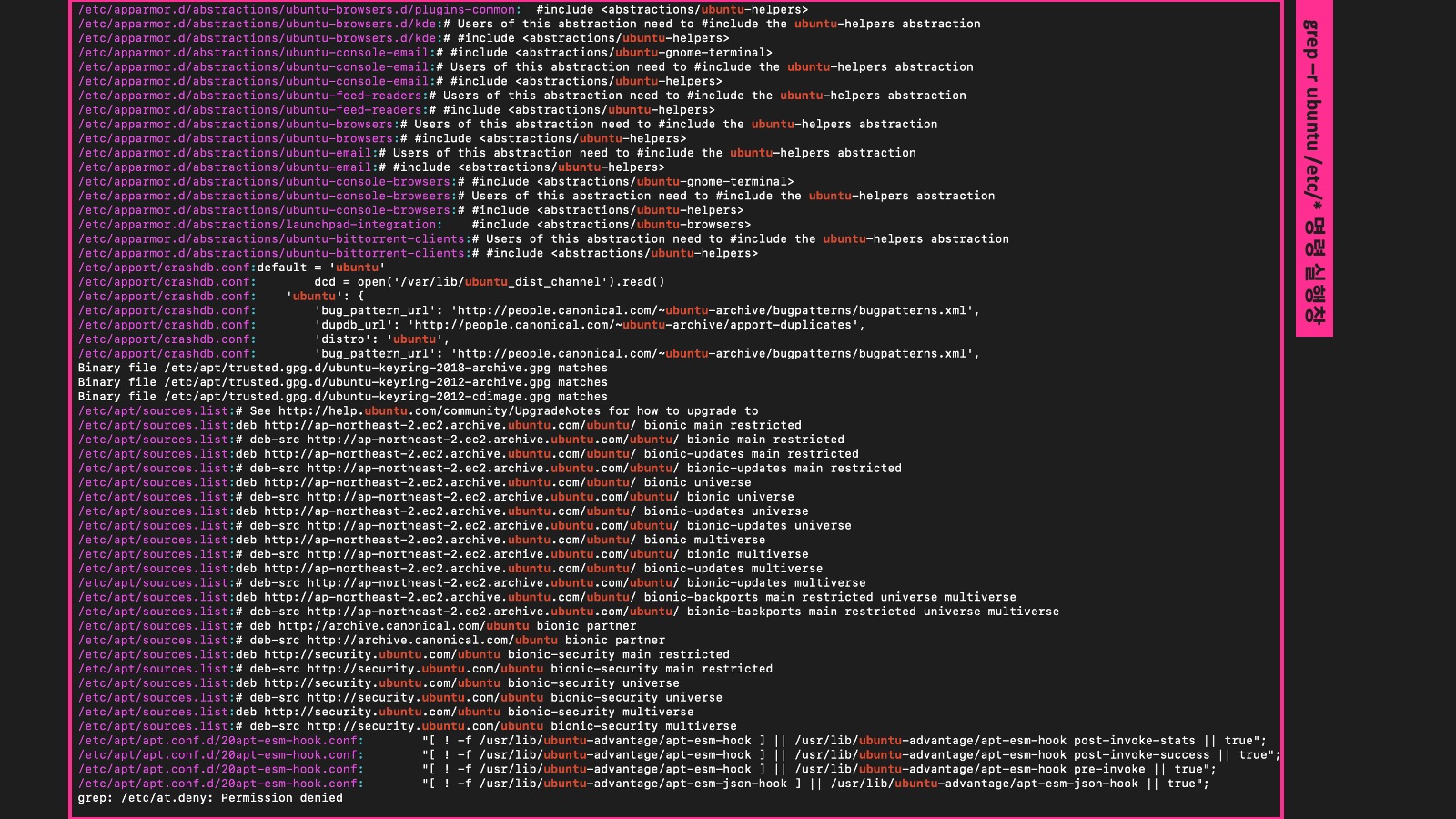Select 20apt-esm-hook.conf 'pre-invoke' line
The height and width of the screenshot is (819, 1456).
tap(647, 769)
